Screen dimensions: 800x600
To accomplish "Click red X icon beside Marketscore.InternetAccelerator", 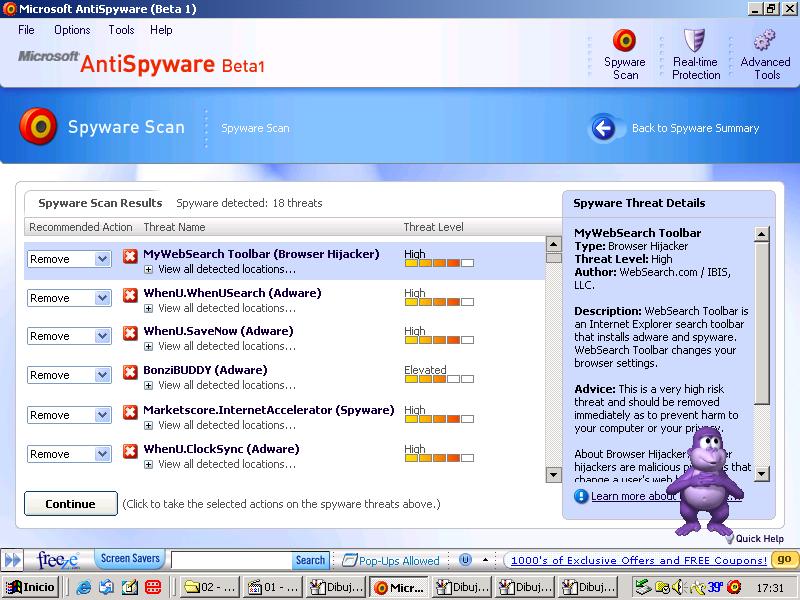I will click(x=130, y=412).
